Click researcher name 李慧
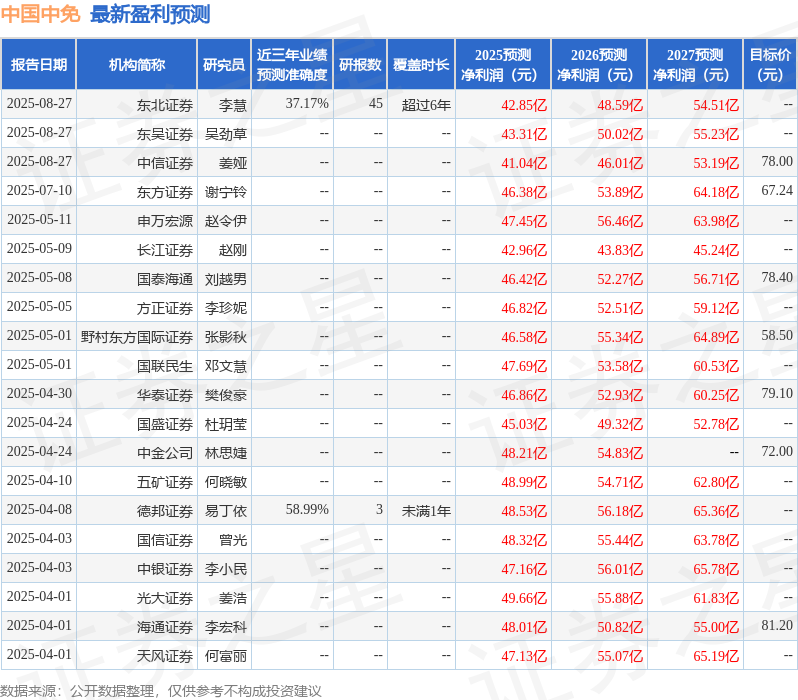798x700 pixels. click(x=233, y=105)
